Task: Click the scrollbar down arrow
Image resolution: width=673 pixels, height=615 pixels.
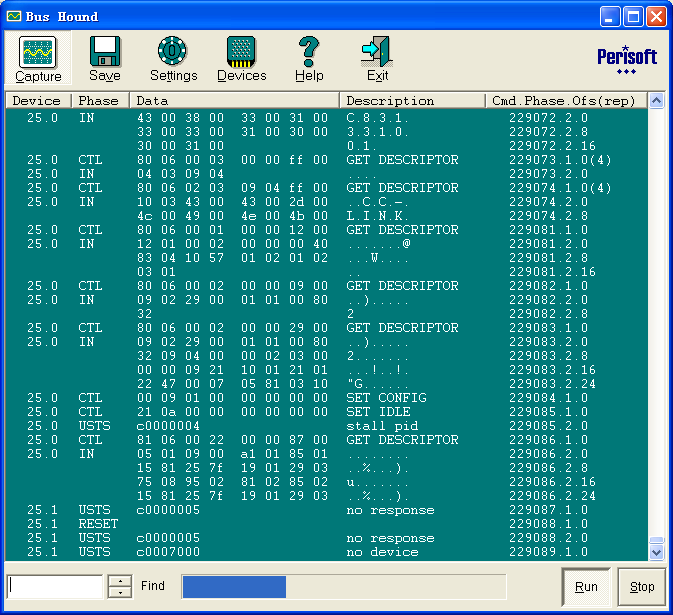Action: [x=656, y=552]
